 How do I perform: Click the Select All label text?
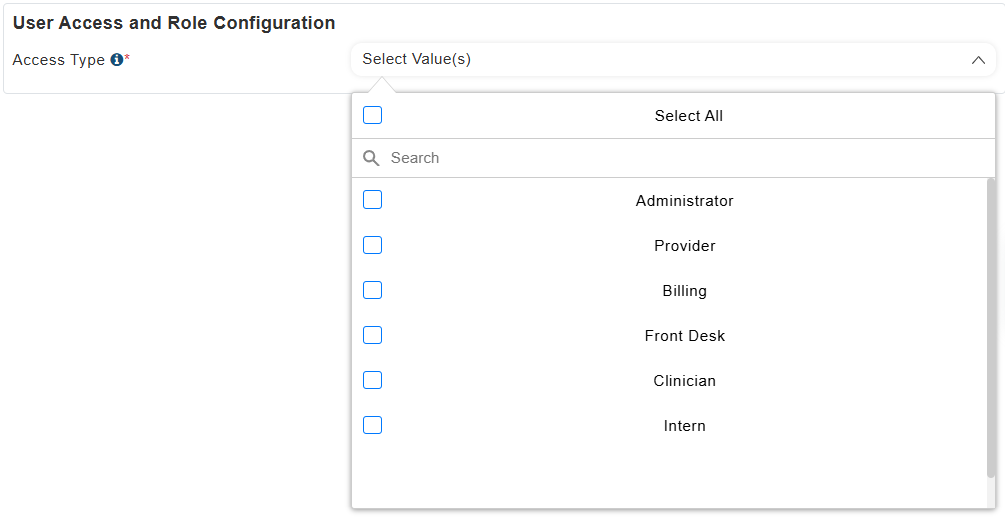(x=689, y=116)
